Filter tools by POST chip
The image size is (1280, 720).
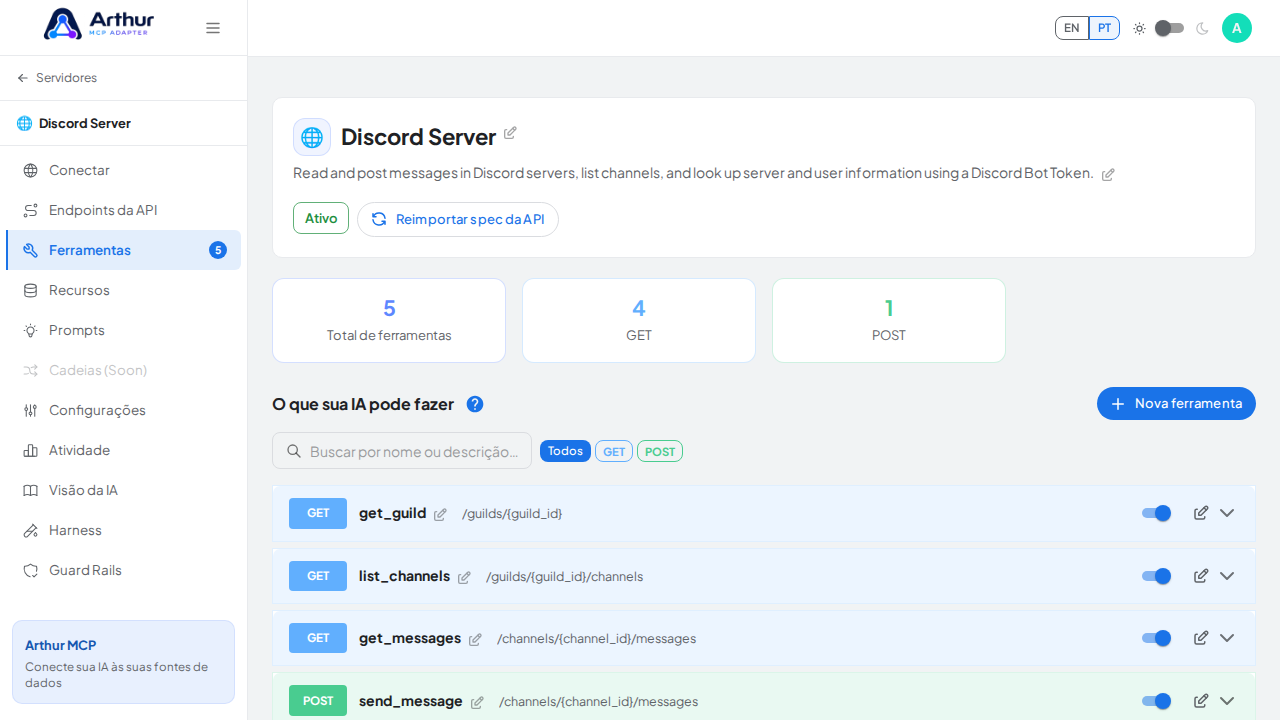point(660,451)
